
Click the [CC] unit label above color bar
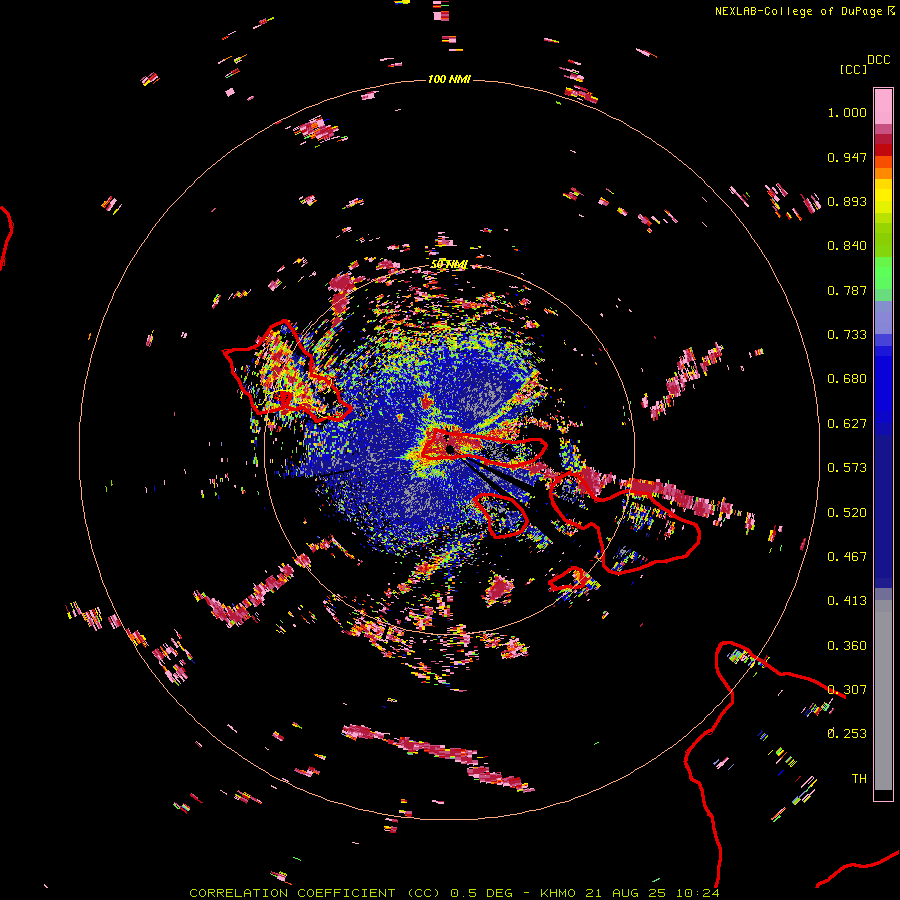click(x=853, y=69)
